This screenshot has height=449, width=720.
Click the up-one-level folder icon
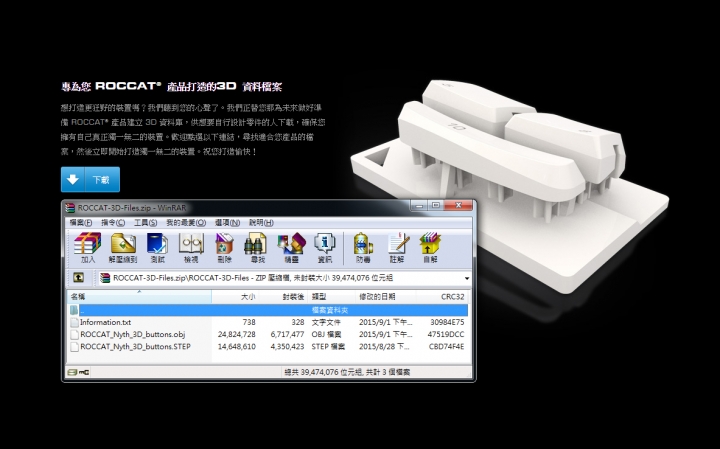click(x=79, y=278)
